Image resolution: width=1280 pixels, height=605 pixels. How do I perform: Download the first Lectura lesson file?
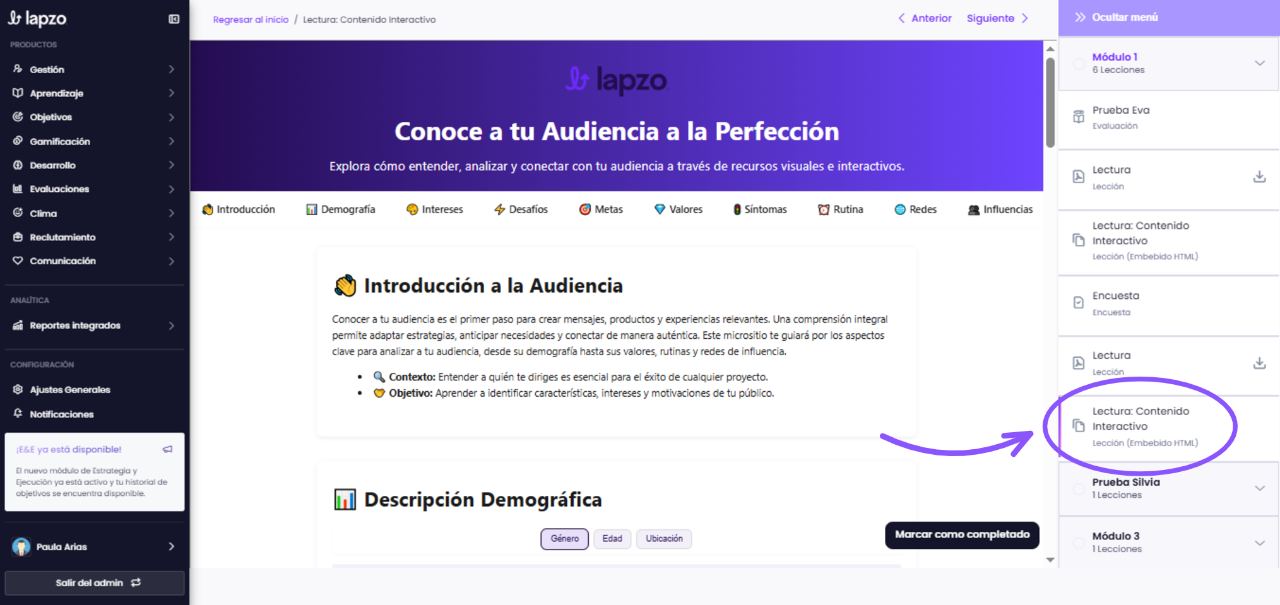[1259, 177]
